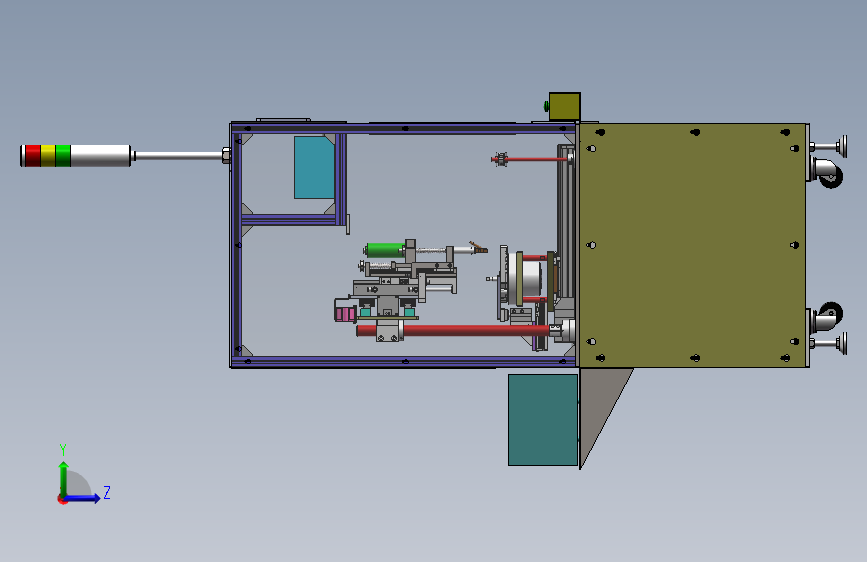The image size is (867, 562).
Task: Pick the green cylinder on the central mechanism
Action: (385, 251)
